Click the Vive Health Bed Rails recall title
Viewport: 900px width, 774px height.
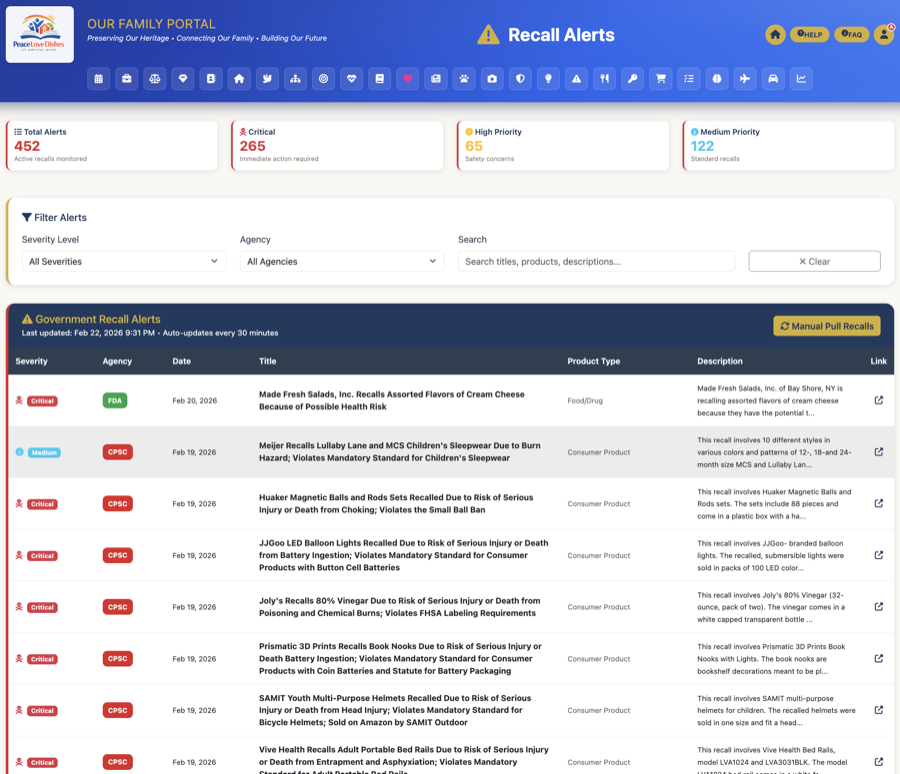coord(404,761)
